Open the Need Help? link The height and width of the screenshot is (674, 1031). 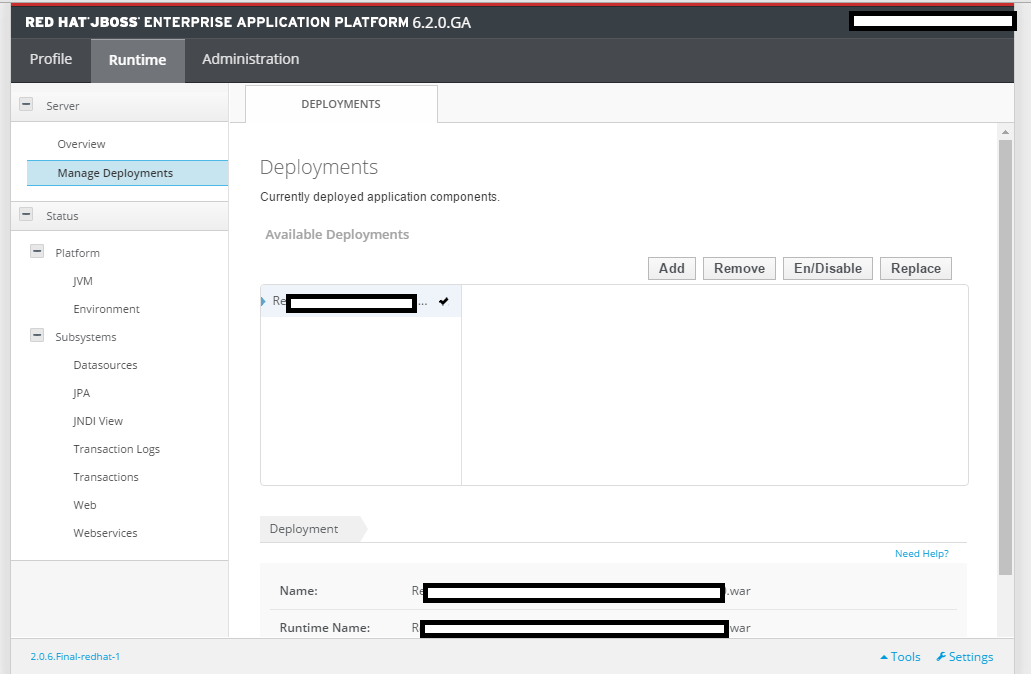click(921, 552)
